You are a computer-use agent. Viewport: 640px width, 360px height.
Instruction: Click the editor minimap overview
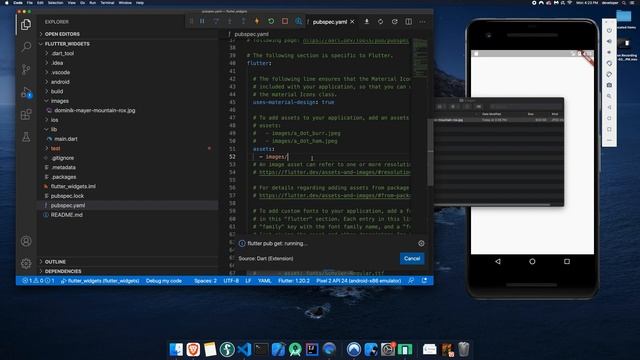420,58
